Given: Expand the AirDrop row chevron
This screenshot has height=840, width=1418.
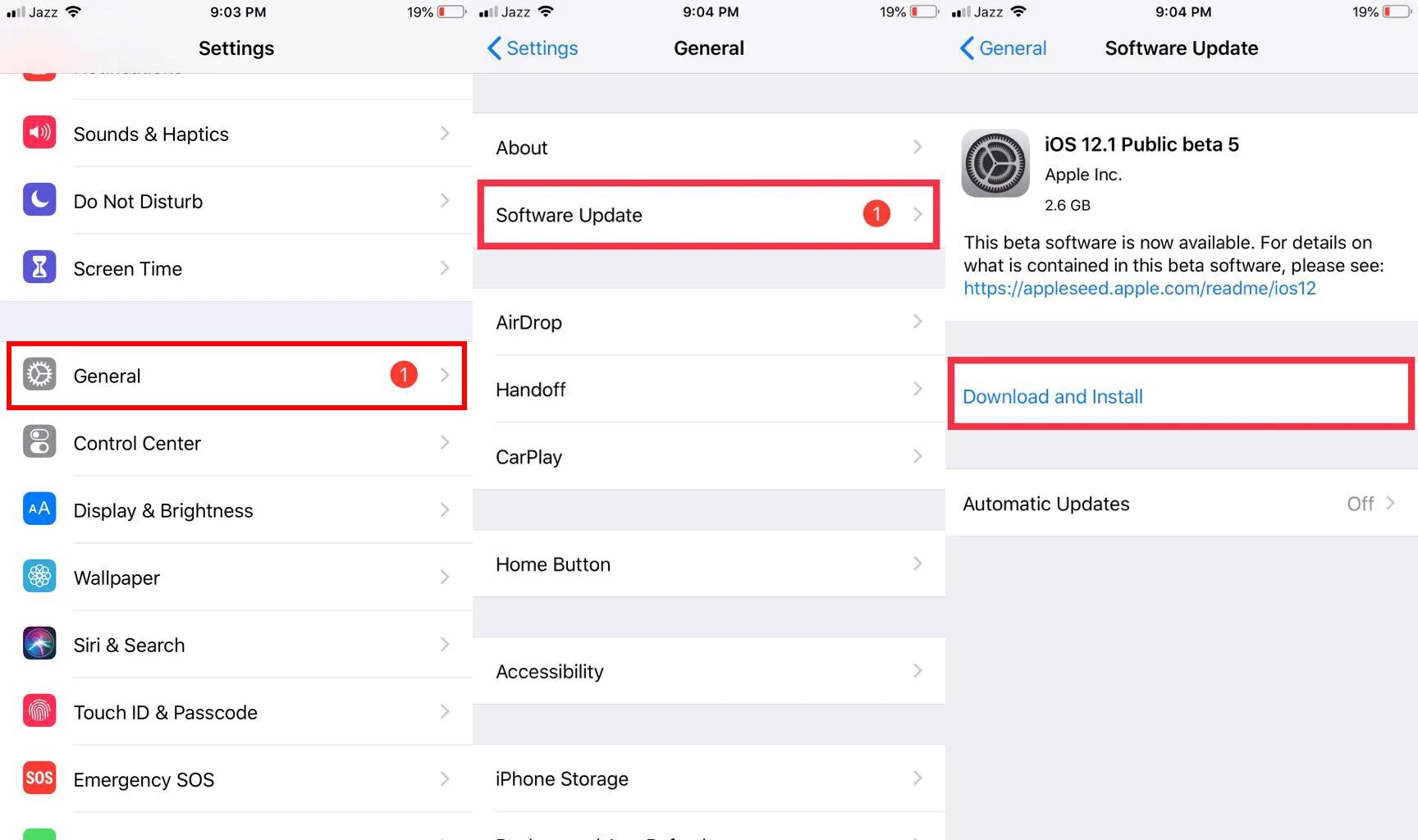Looking at the screenshot, I should [917, 322].
